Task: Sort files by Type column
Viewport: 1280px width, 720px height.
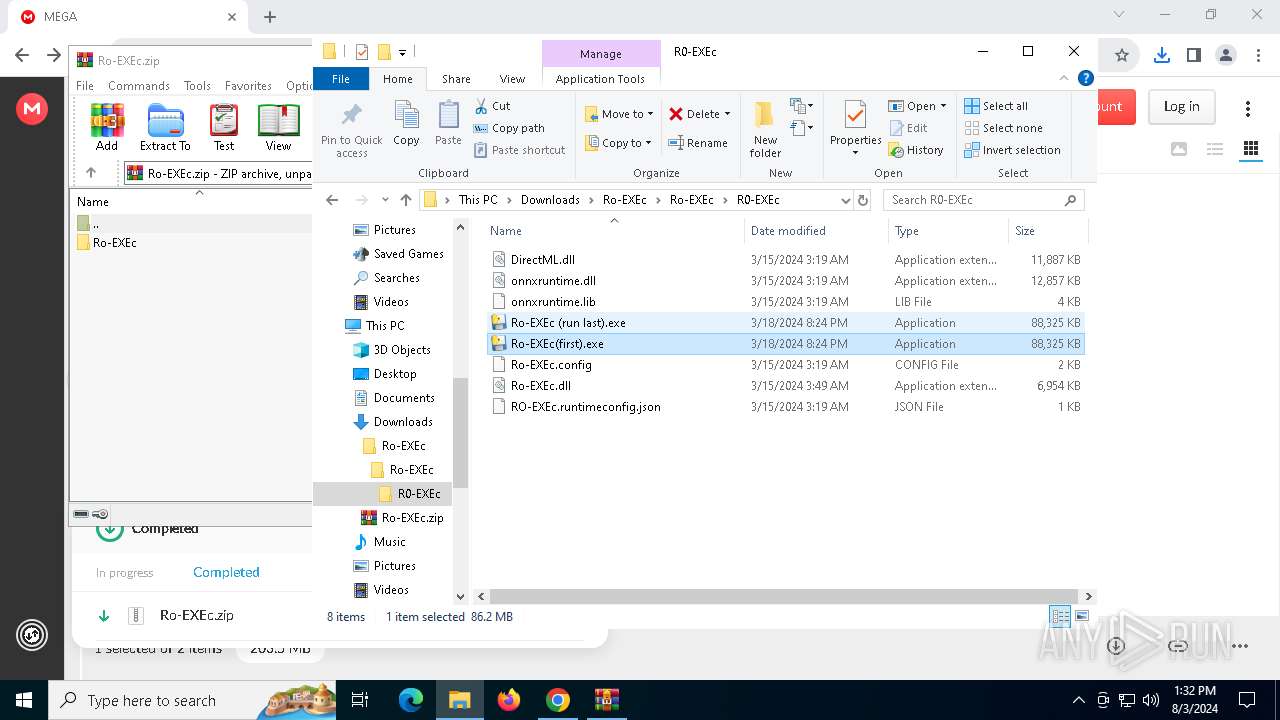Action: pos(949,231)
